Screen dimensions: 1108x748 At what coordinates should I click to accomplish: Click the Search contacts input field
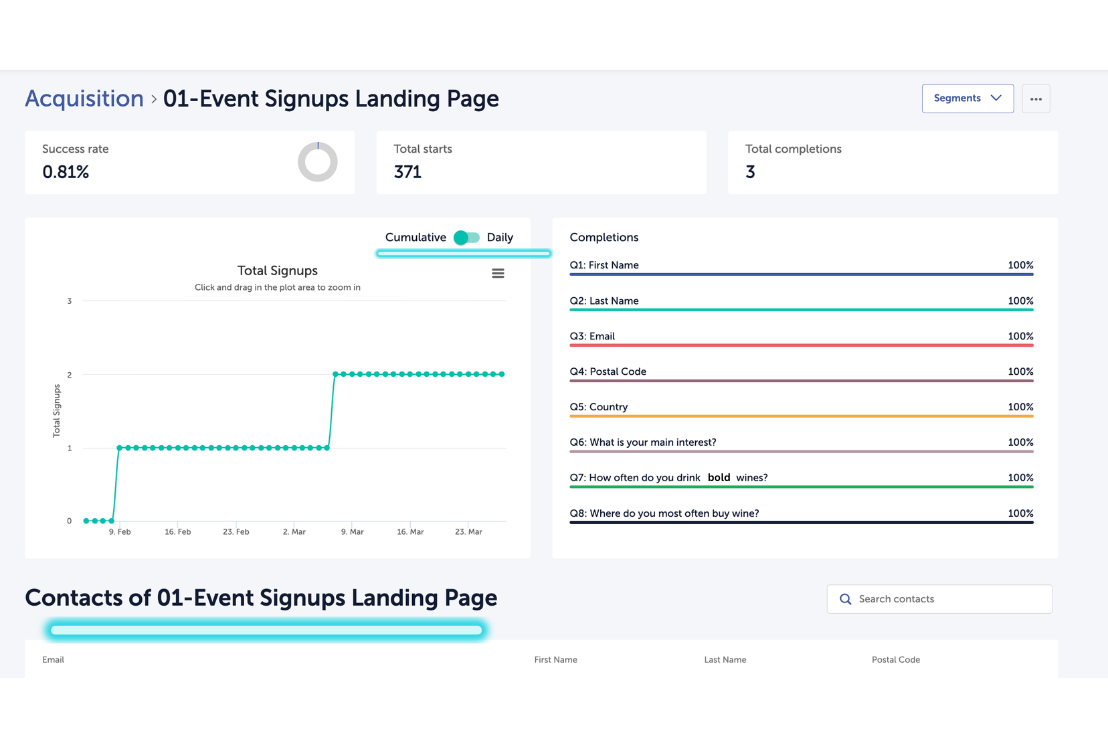point(939,599)
